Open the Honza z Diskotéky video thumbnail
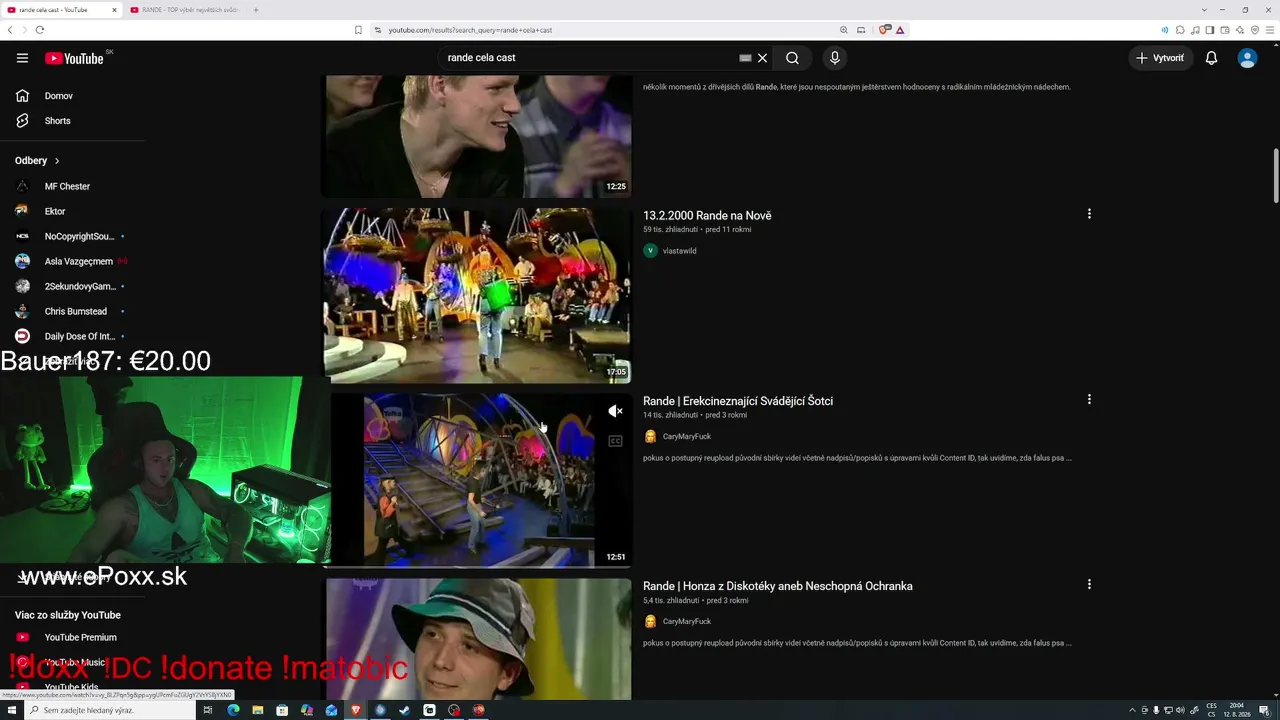 click(476, 639)
